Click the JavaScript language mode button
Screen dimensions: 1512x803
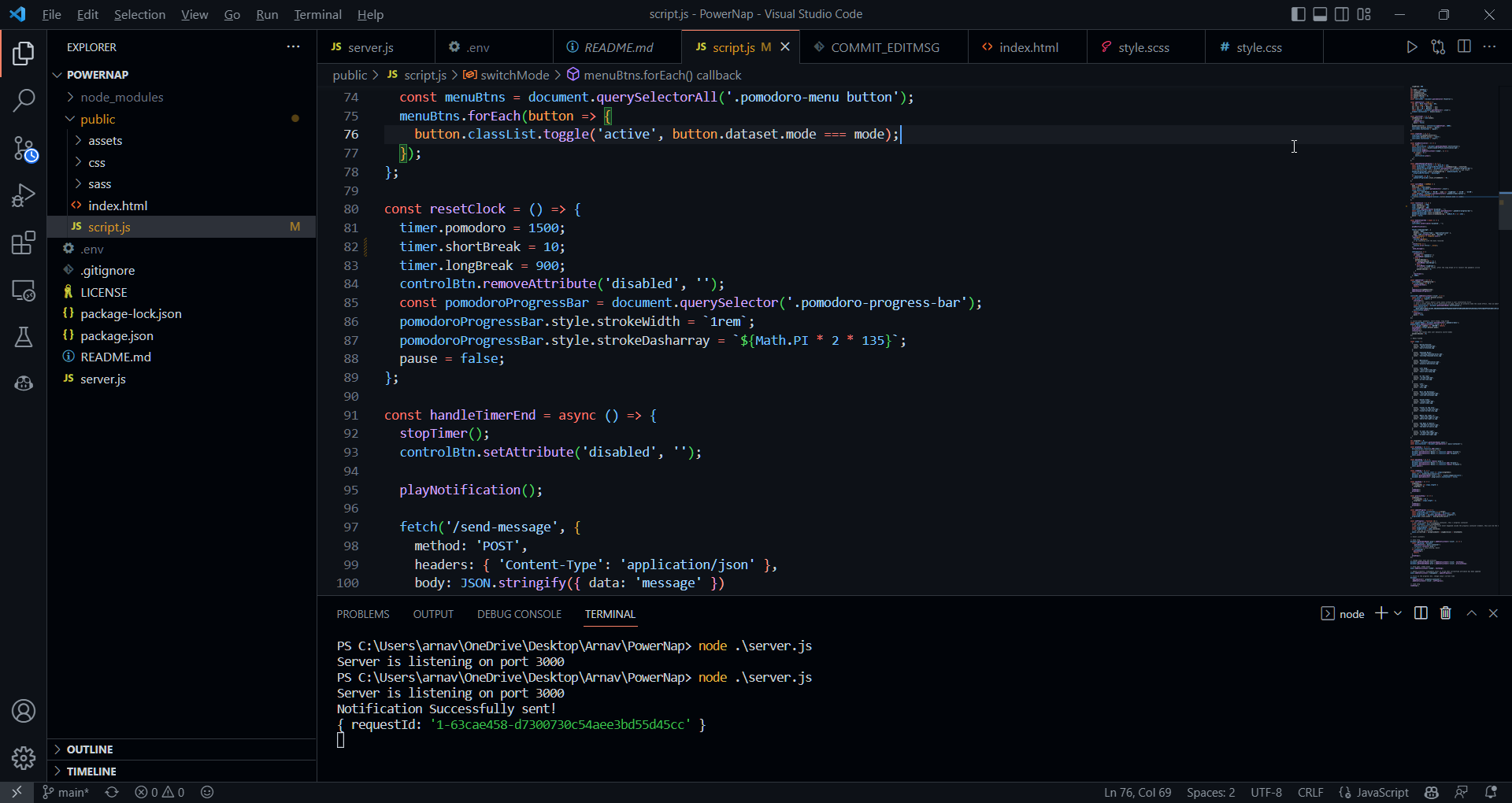tap(1382, 792)
